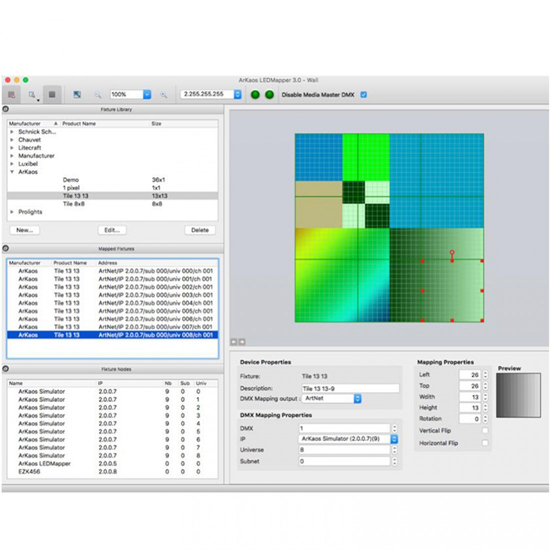Viewport: 550px width, 550px height.
Task: Click the Height value stepper
Action: [x=485, y=408]
